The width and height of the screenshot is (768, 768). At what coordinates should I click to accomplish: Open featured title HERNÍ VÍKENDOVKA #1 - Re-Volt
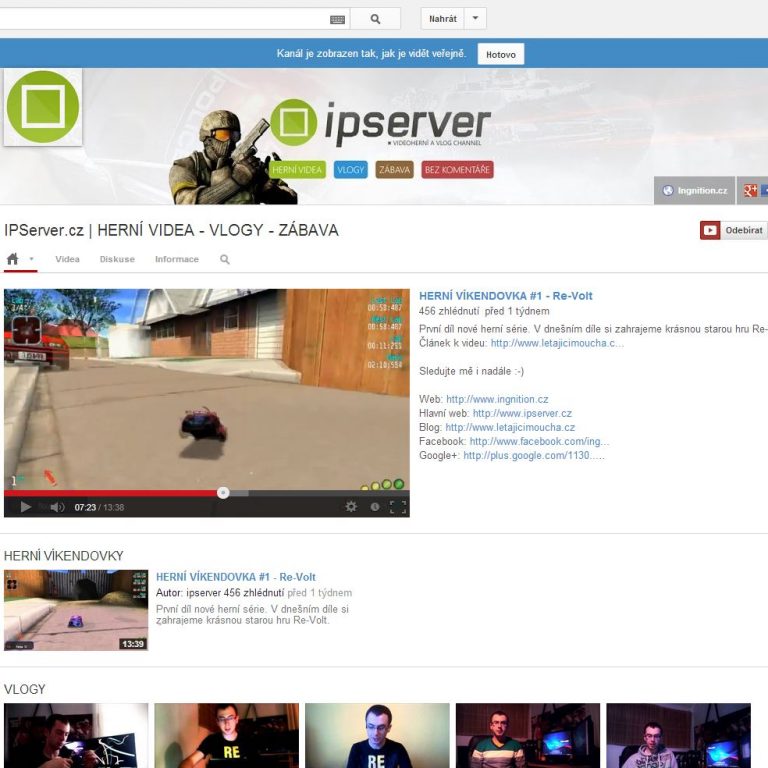pyautogui.click(x=505, y=296)
